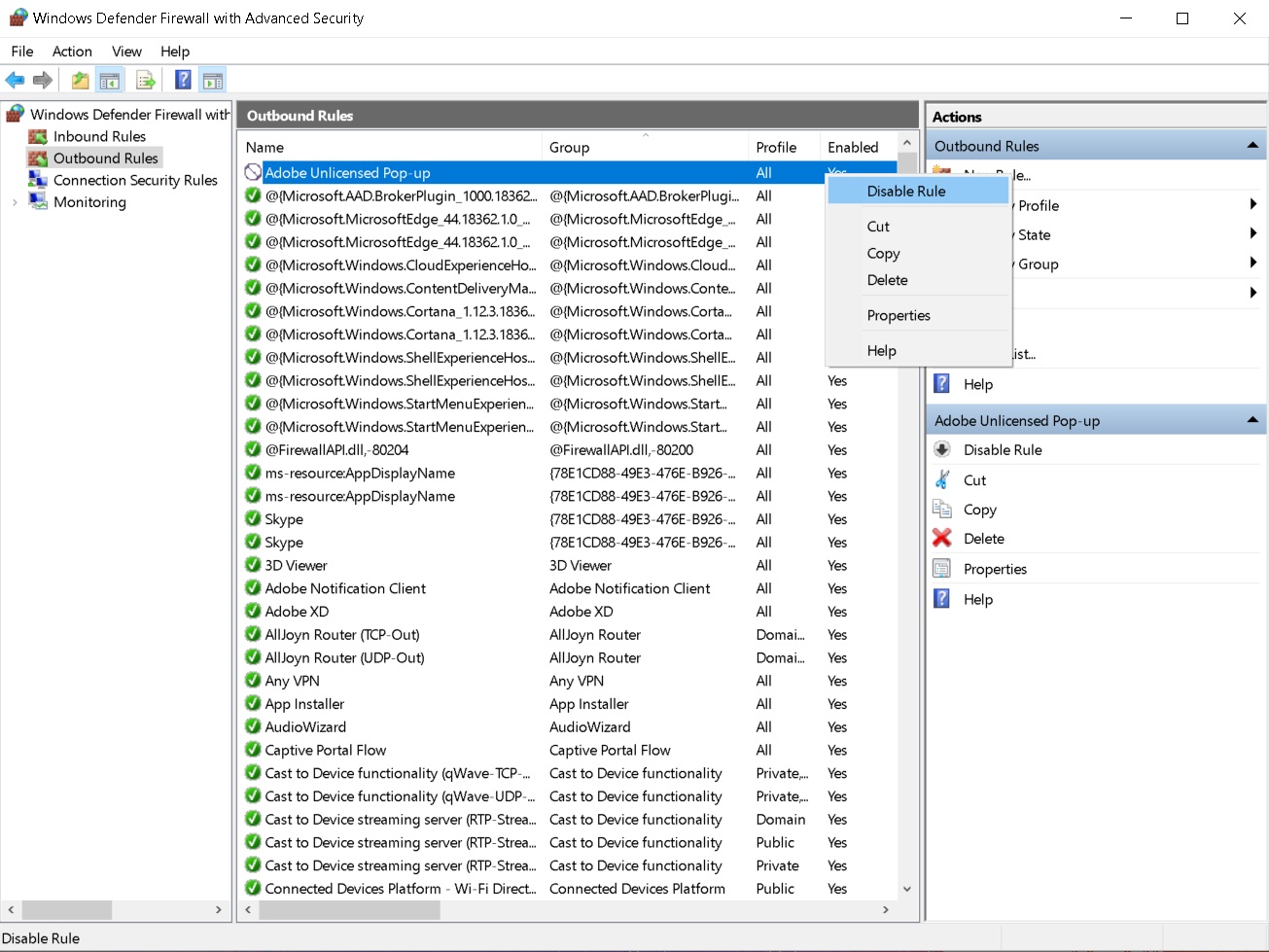Viewport: 1269px width, 952px height.
Task: Select Properties in the context menu
Action: [898, 315]
